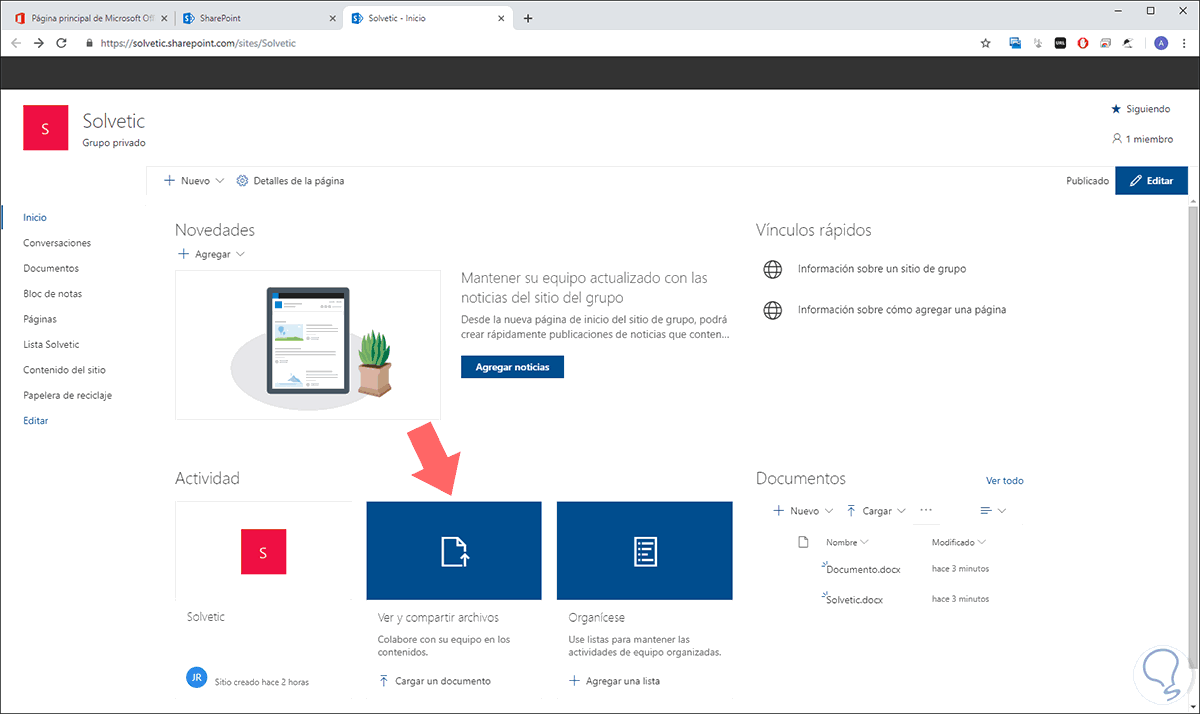Image resolution: width=1200 pixels, height=714 pixels.
Task: Close the Solvetic - Inicio tab
Action: click(x=502, y=18)
